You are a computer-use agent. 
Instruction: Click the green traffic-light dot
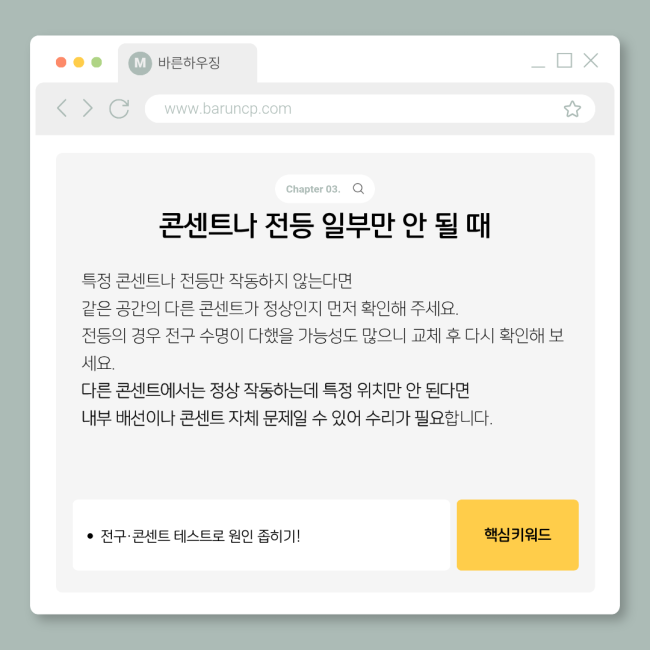coord(97,62)
